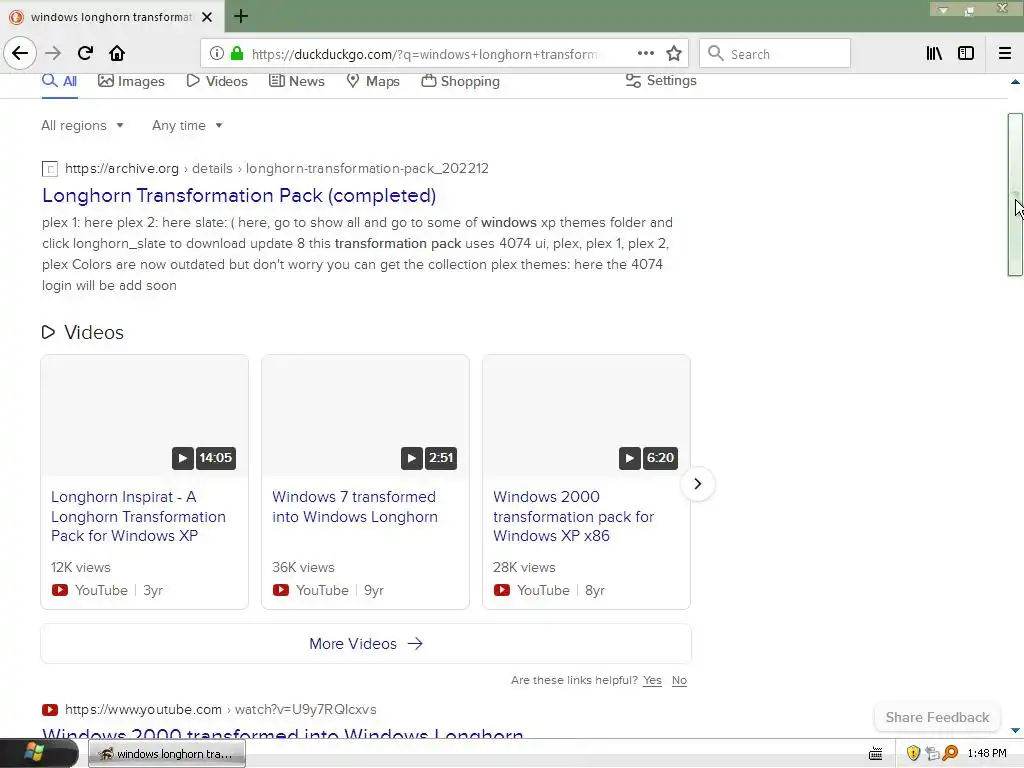Click the forward navigation arrow
The width and height of the screenshot is (1024, 768).
point(54,53)
